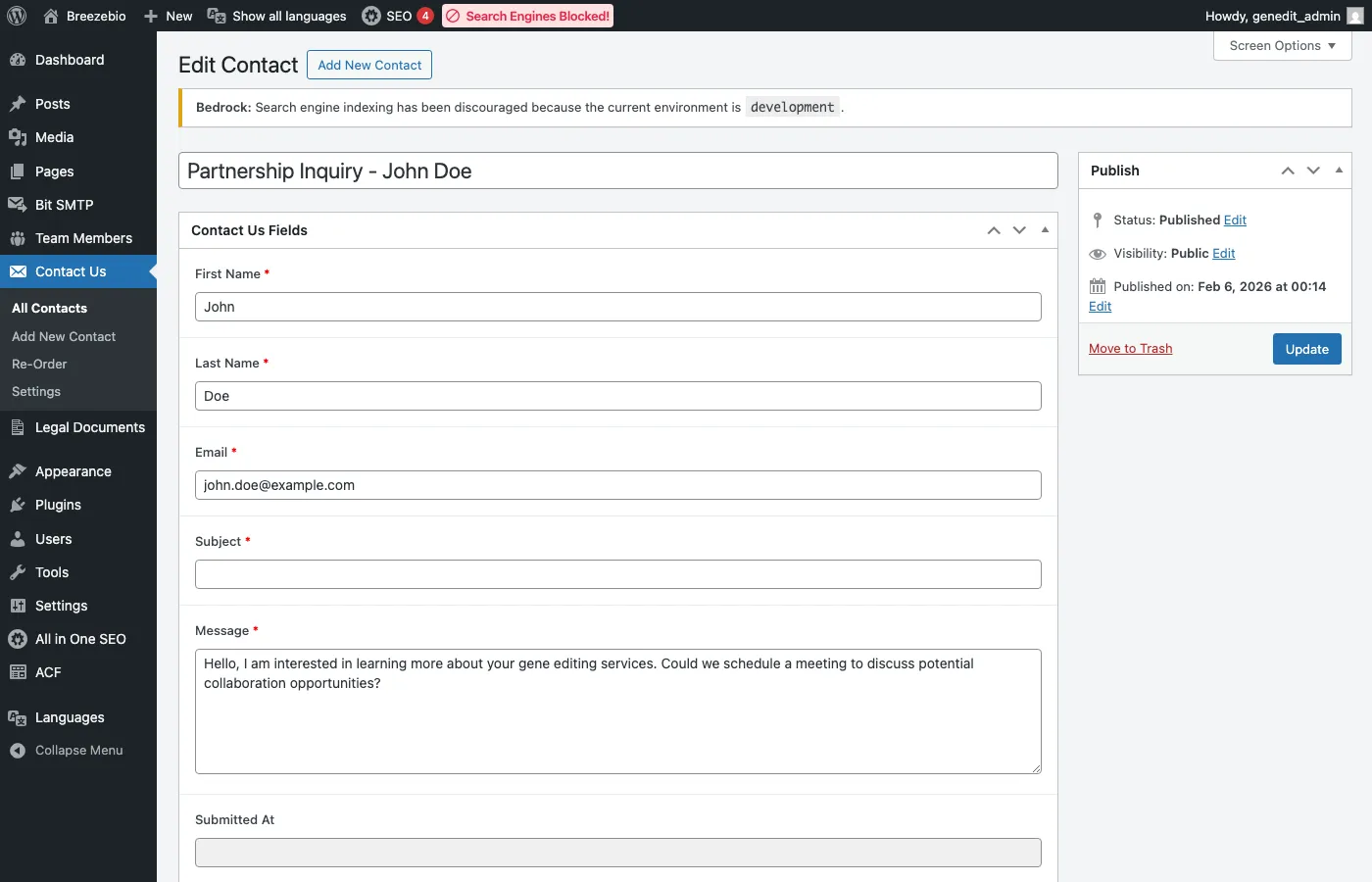The height and width of the screenshot is (882, 1372).
Task: Edit the Visibility setting
Action: pos(1223,254)
